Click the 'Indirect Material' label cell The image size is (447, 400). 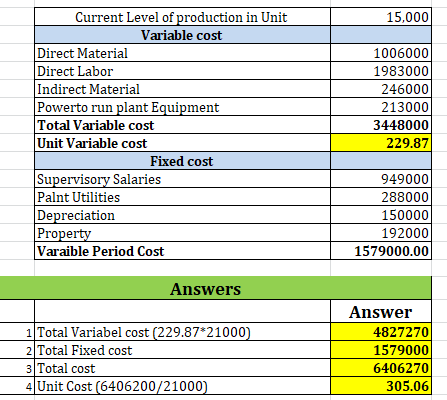[x=182, y=89]
